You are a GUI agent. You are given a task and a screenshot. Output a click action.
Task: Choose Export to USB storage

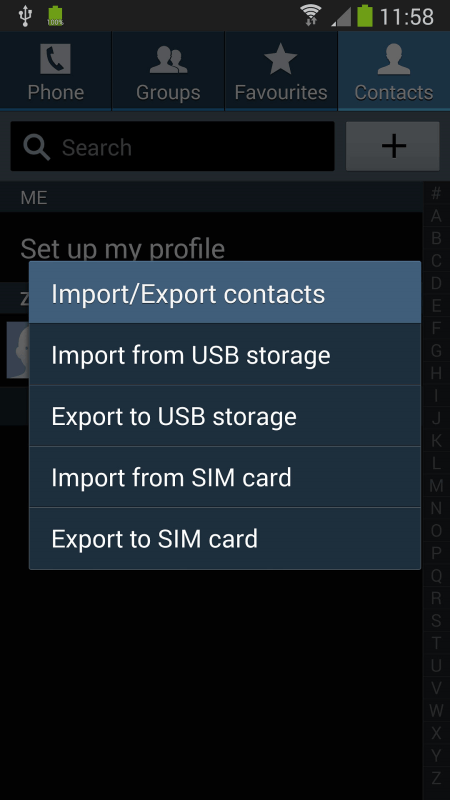225,416
